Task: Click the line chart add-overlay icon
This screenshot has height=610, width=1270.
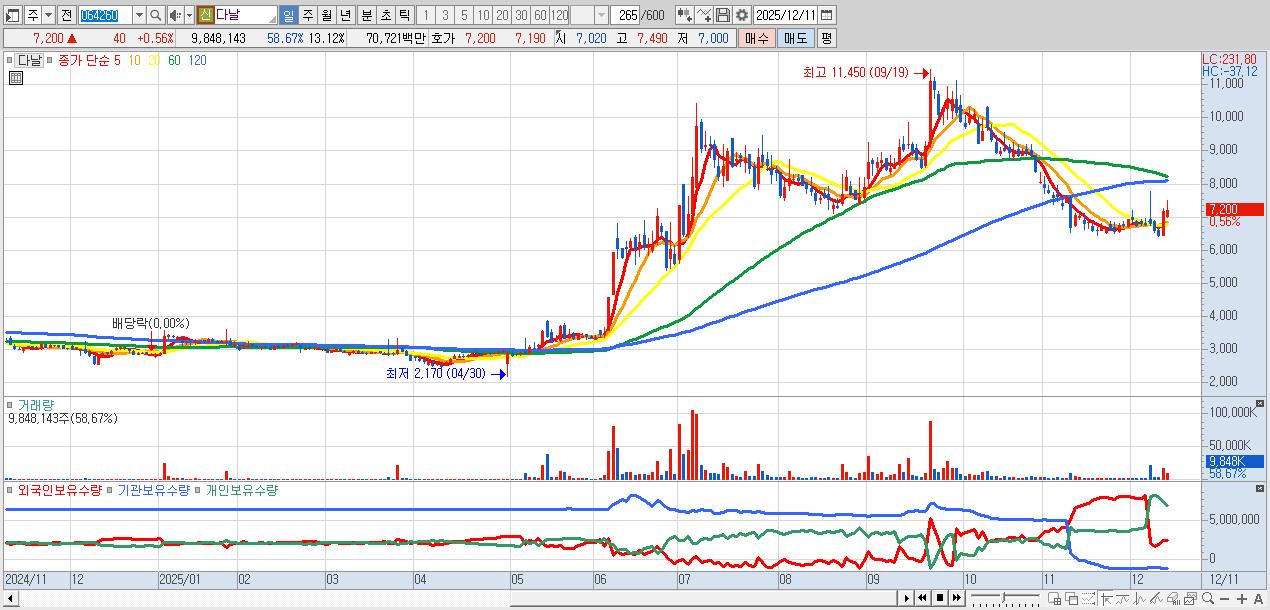Action: [703, 15]
